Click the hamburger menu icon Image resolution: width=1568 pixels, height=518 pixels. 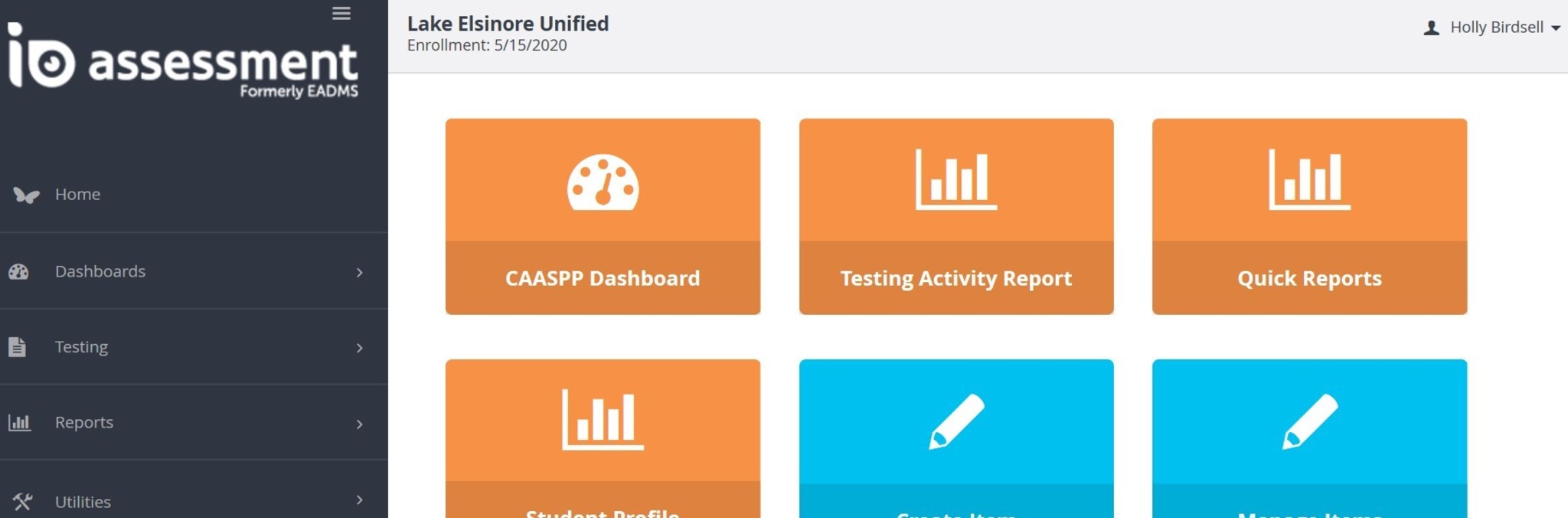(x=341, y=13)
